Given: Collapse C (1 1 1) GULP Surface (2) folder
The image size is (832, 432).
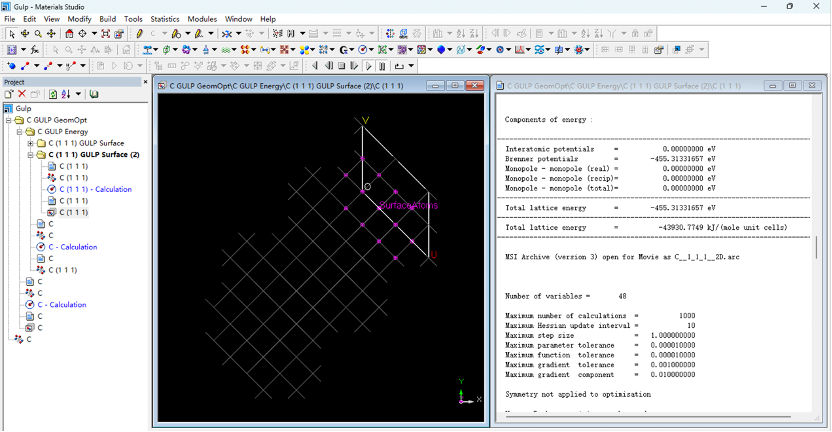Looking at the screenshot, I should 31,155.
